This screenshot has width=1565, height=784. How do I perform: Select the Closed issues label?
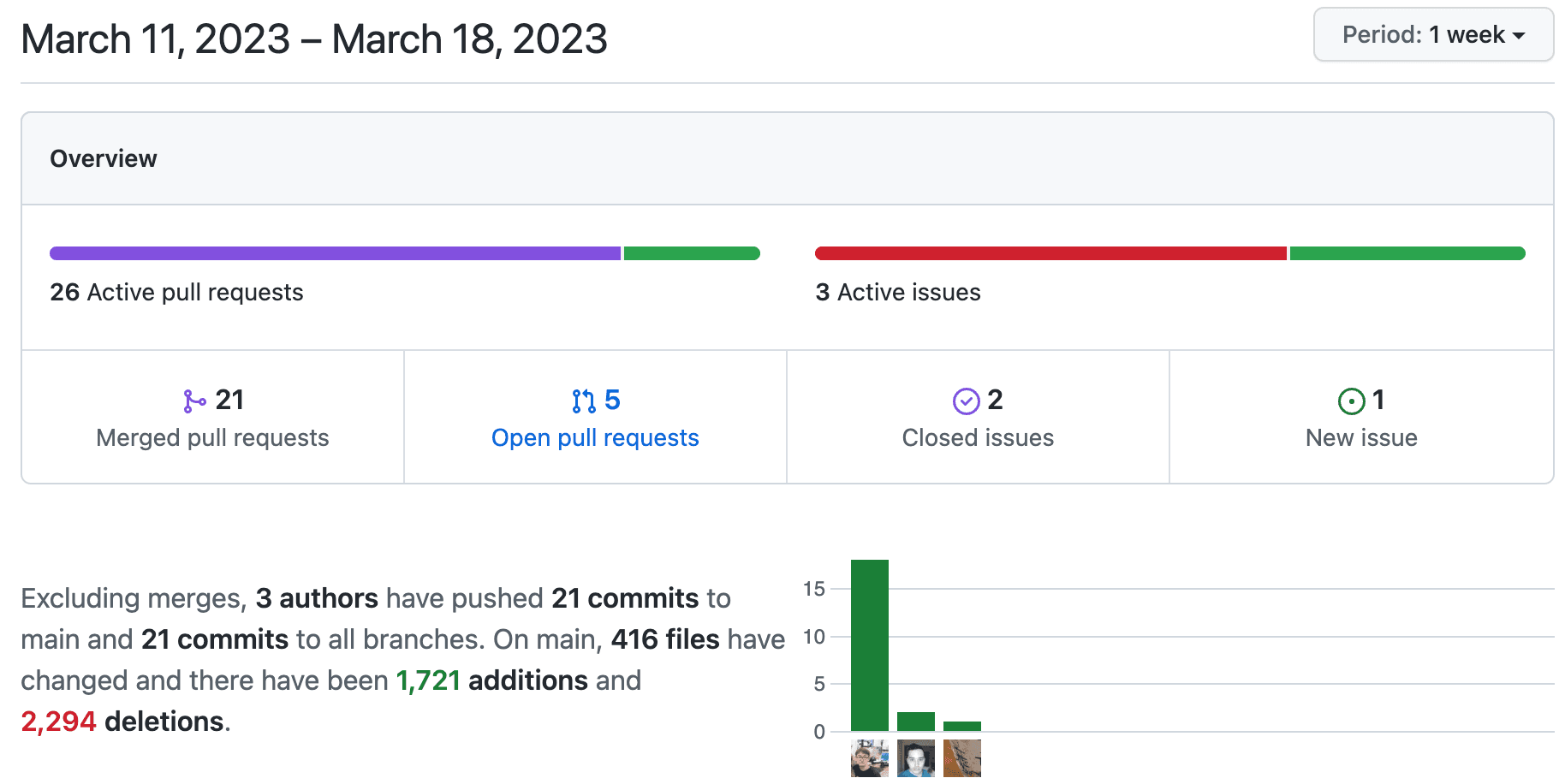pos(978,437)
